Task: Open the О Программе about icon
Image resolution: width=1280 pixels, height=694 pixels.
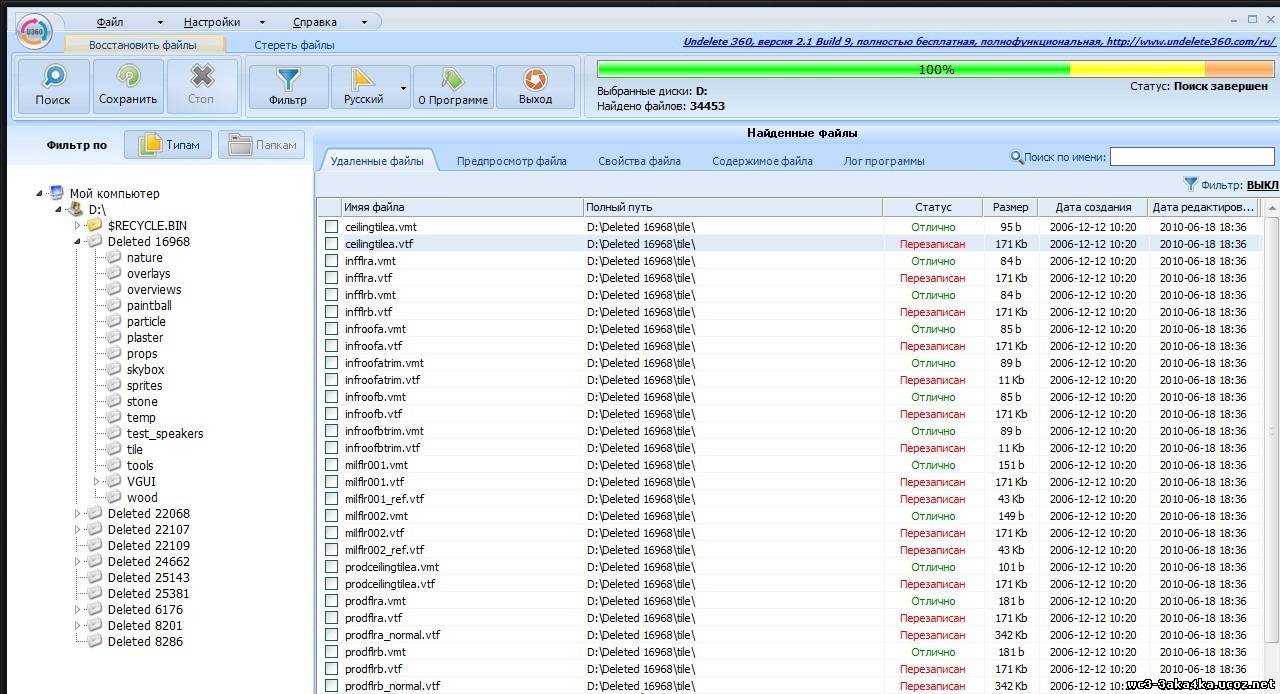Action: point(453,86)
